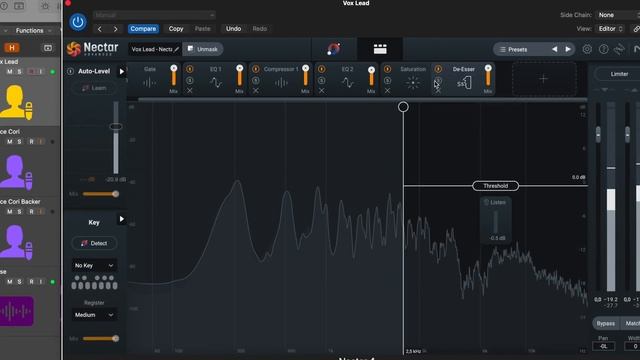Solo the De-Esser module

438,80
